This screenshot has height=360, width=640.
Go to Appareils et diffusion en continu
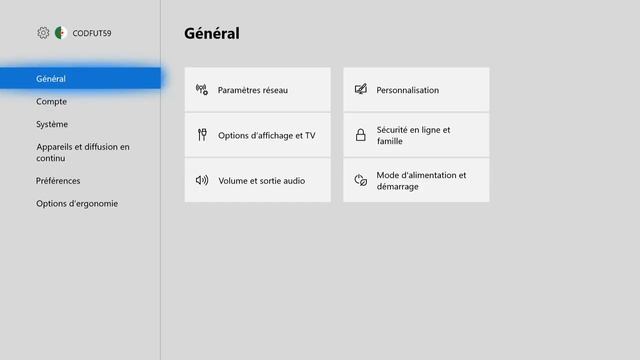(83, 152)
